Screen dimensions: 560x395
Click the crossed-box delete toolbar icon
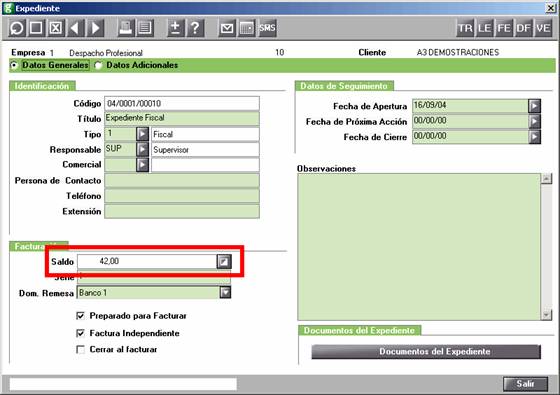pyautogui.click(x=55, y=28)
